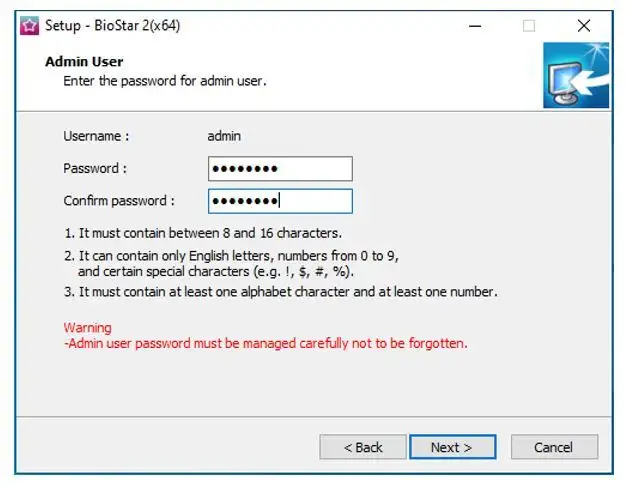Screen dimensions: 629x491
Task: Click the 'Enter the password for admin user' subtitle
Action: coord(164,81)
